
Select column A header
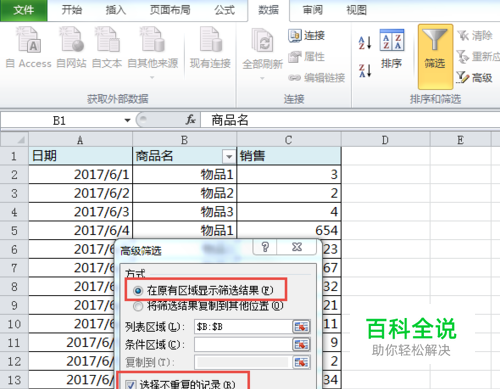tap(80, 140)
